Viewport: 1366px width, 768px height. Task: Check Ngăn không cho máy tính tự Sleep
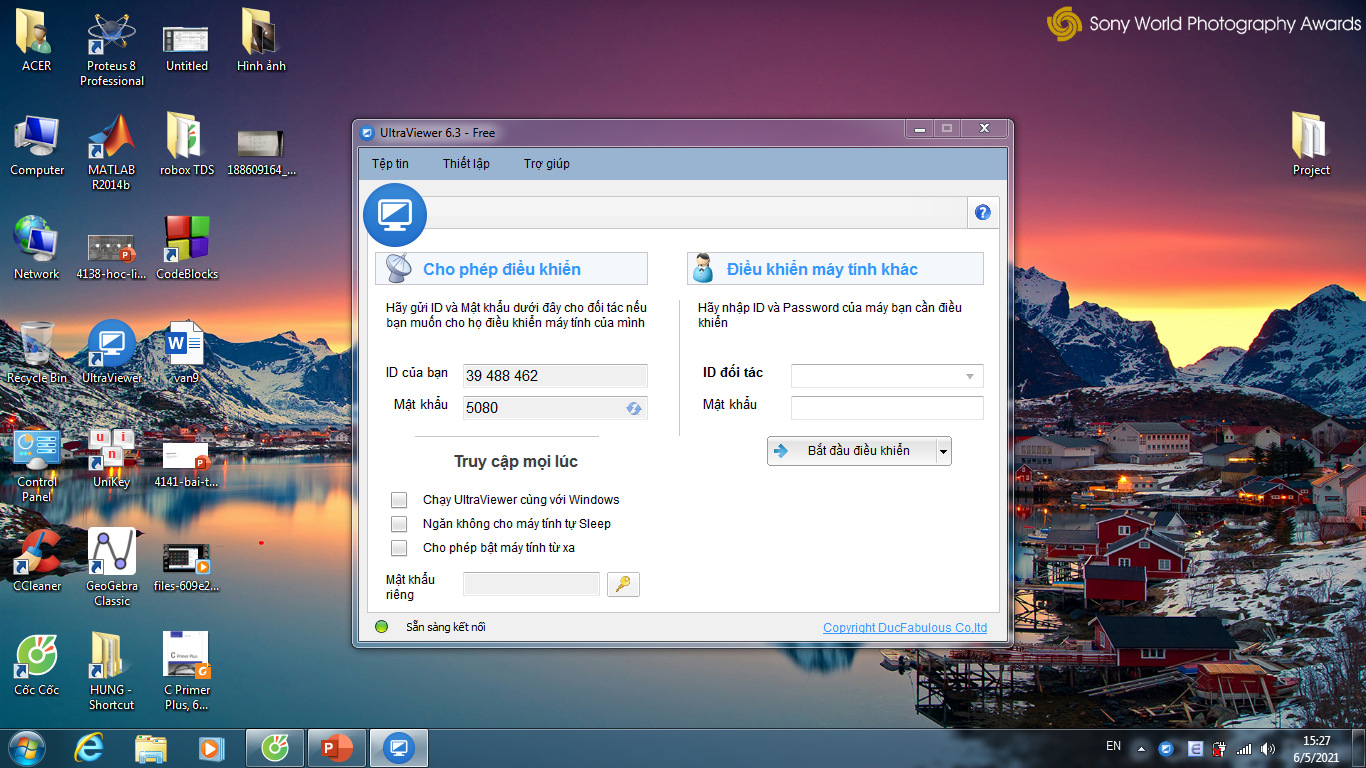(399, 524)
